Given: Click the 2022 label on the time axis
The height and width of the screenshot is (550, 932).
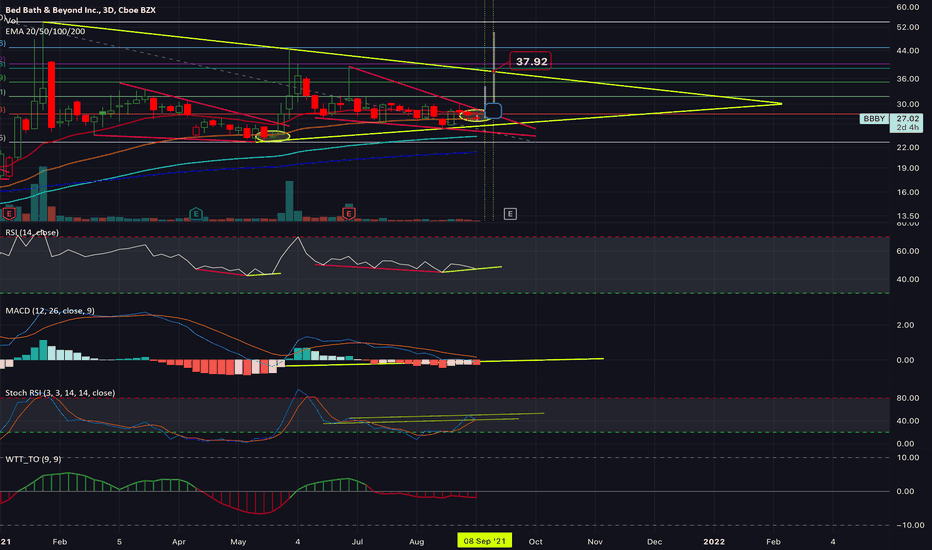Looking at the screenshot, I should 714,542.
